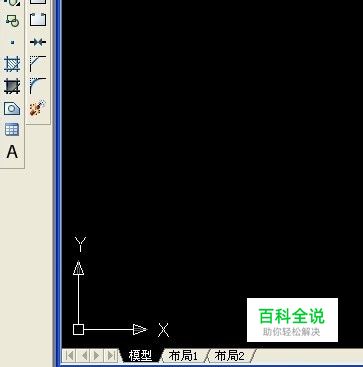Open the Hatch pattern tool
This screenshot has height=367, width=363.
pos(12,64)
